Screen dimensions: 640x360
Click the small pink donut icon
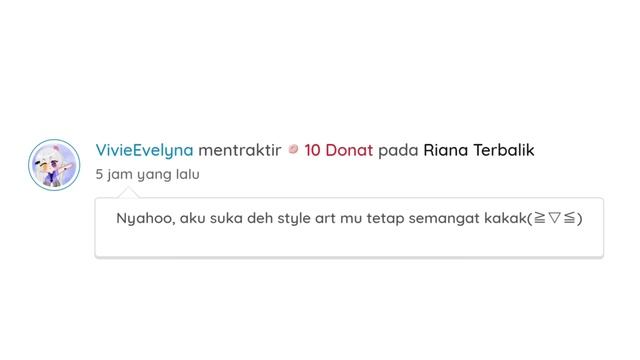pyautogui.click(x=293, y=150)
